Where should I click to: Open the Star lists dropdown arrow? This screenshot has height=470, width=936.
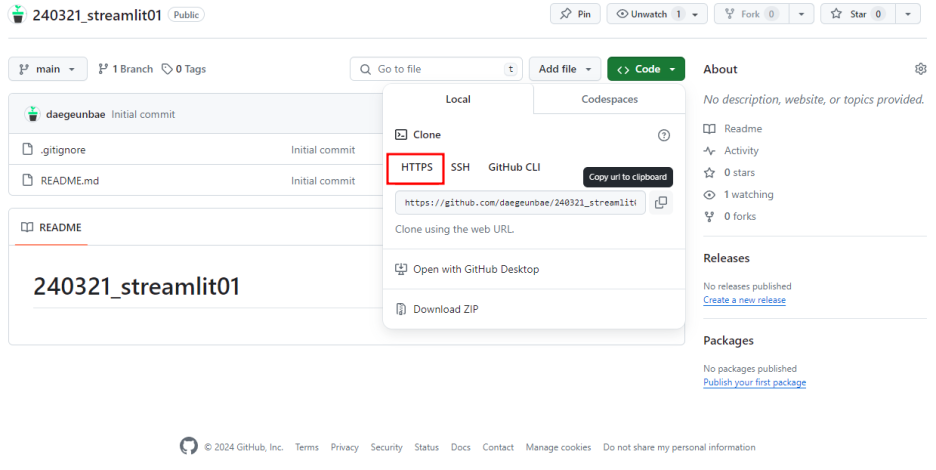[x=908, y=14]
